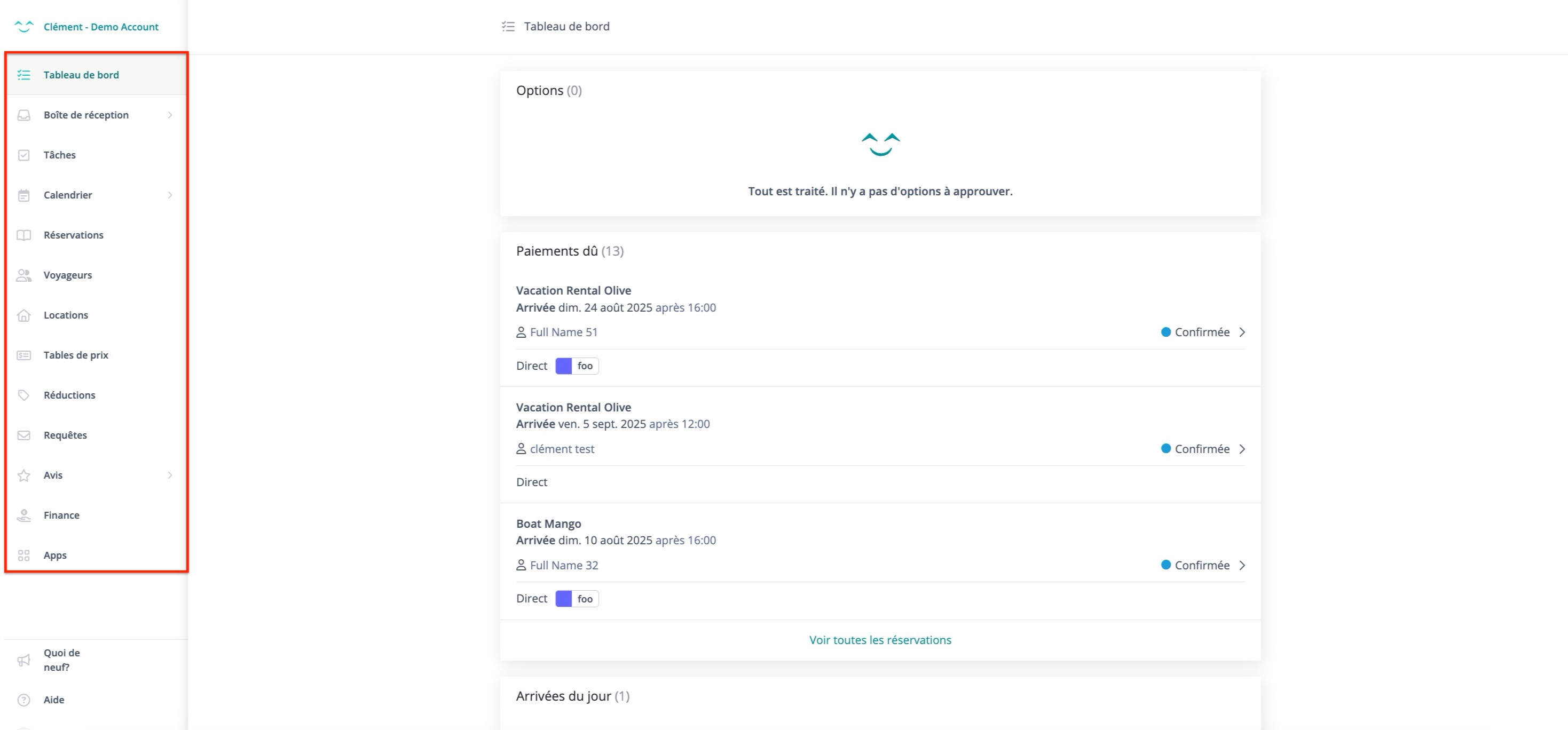Open Réservations in the sidebar menu

74,235
